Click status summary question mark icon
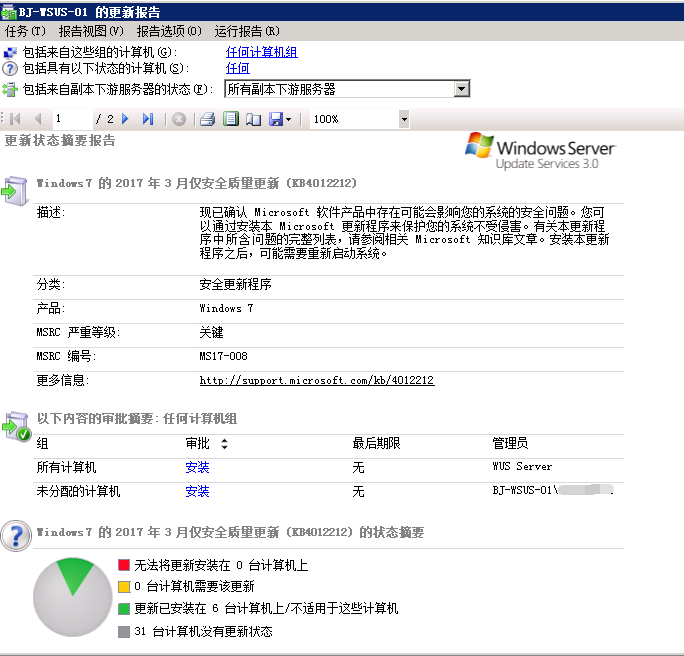The image size is (684, 656). [x=16, y=536]
